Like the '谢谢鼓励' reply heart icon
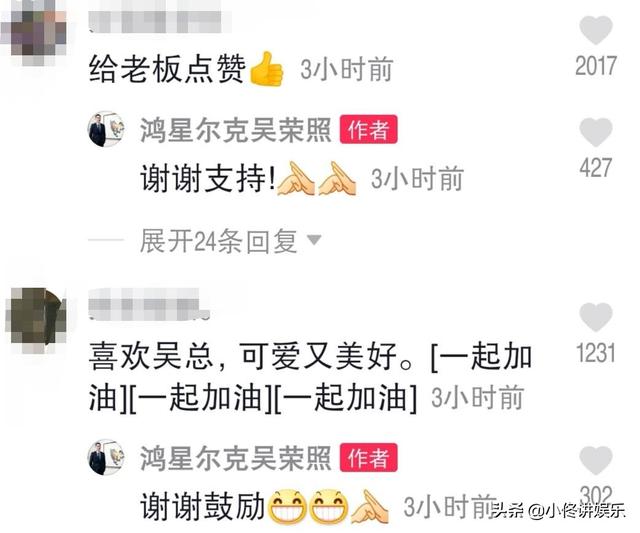 [x=596, y=460]
